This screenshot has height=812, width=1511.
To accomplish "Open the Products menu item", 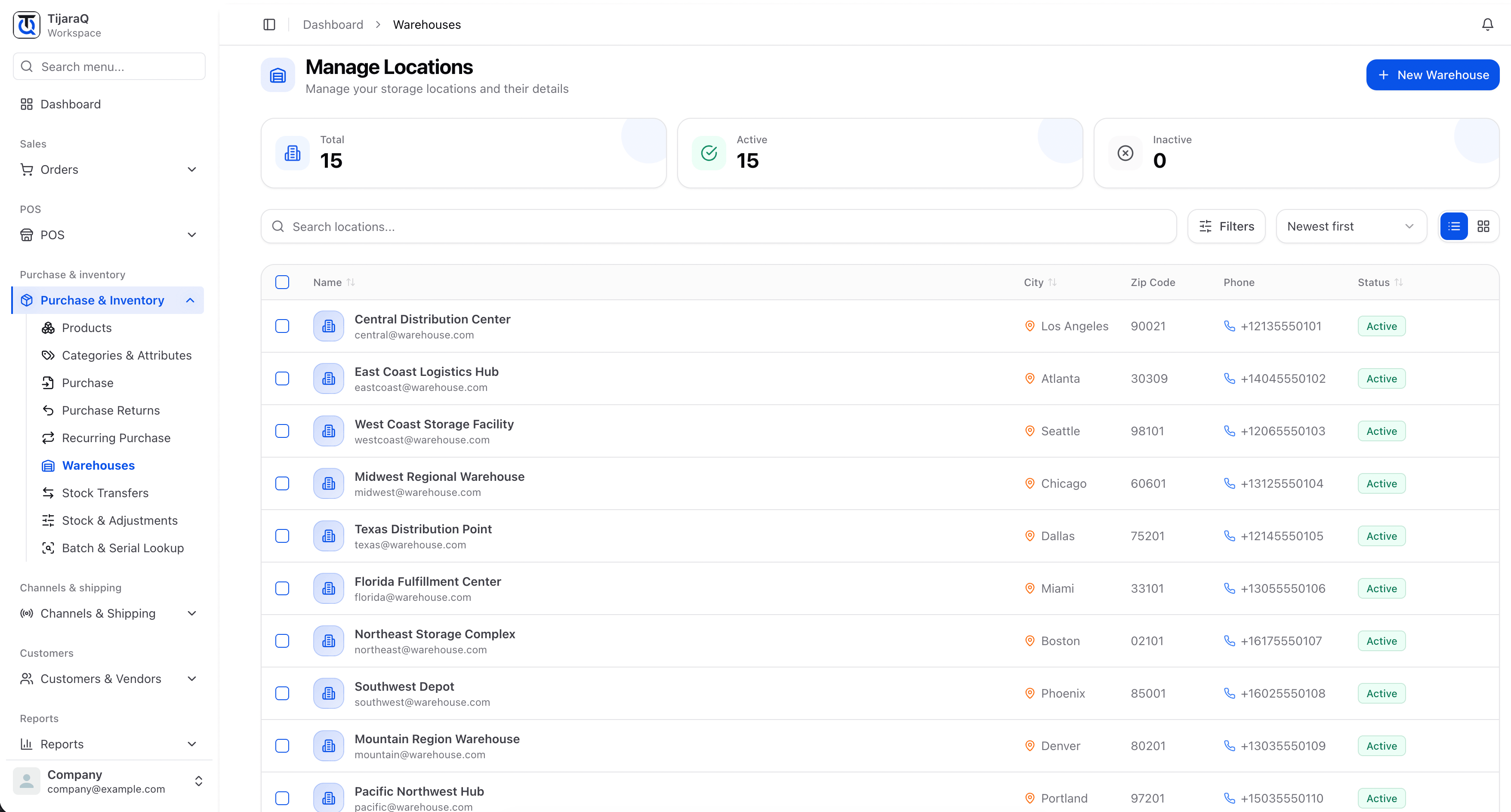I will pos(86,328).
